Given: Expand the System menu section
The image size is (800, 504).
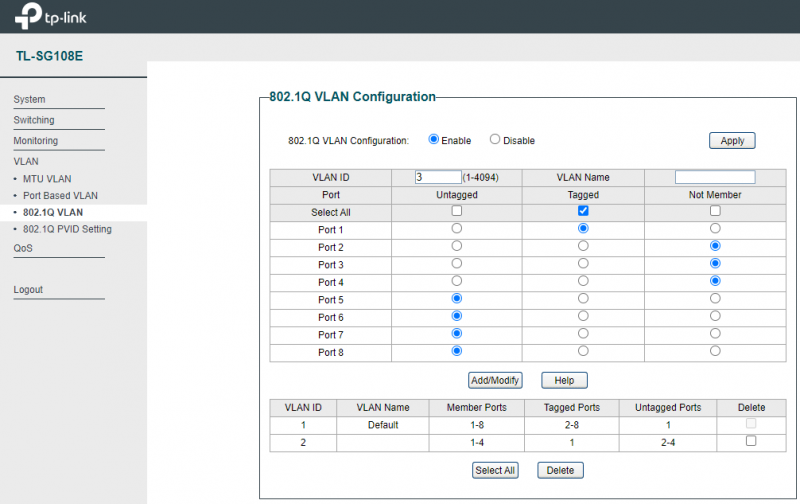Looking at the screenshot, I should pos(29,99).
